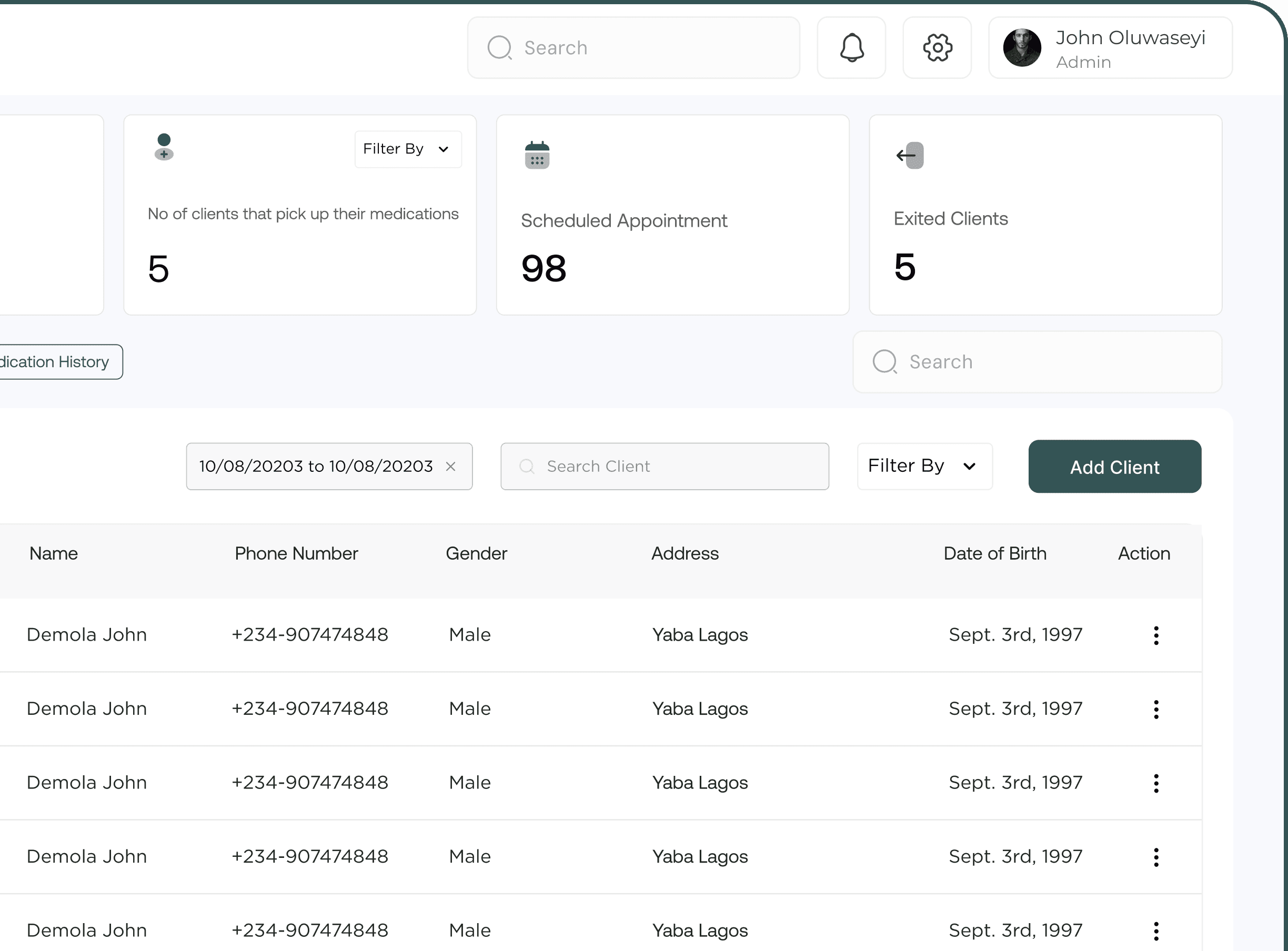
Task: Switch to the Medication History tab
Action: [x=55, y=361]
